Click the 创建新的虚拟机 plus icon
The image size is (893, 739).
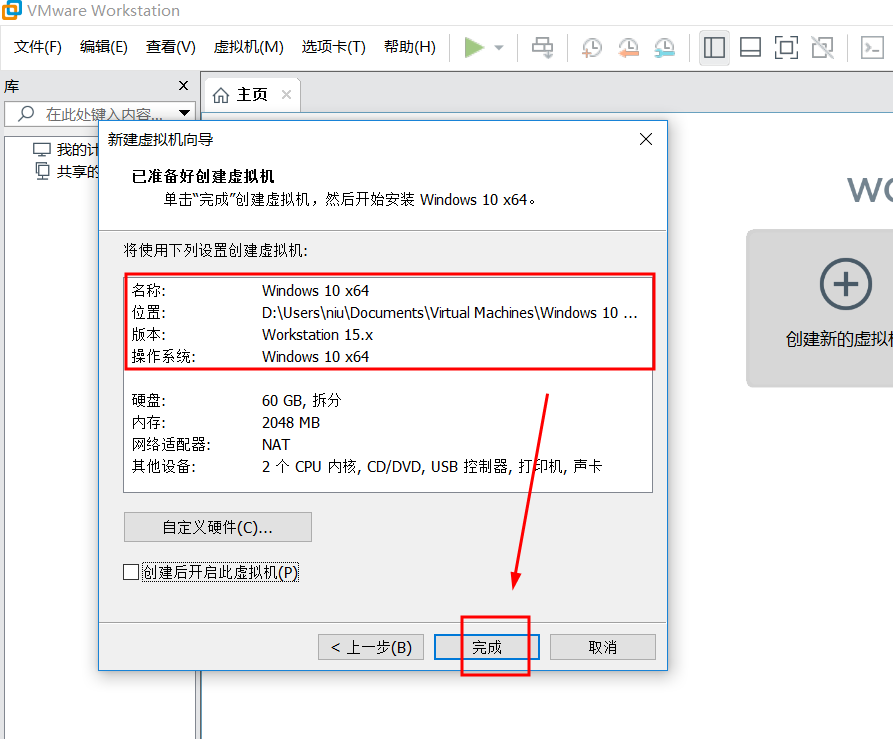point(846,284)
